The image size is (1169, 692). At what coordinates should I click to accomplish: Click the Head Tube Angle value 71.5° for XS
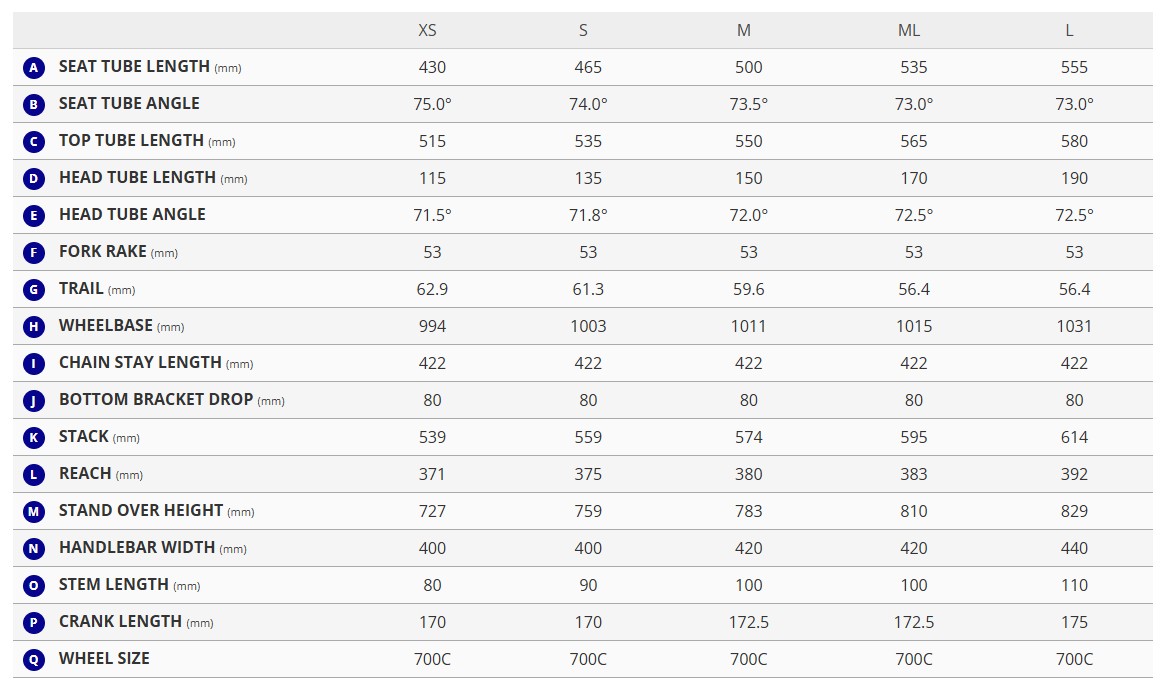pos(433,215)
